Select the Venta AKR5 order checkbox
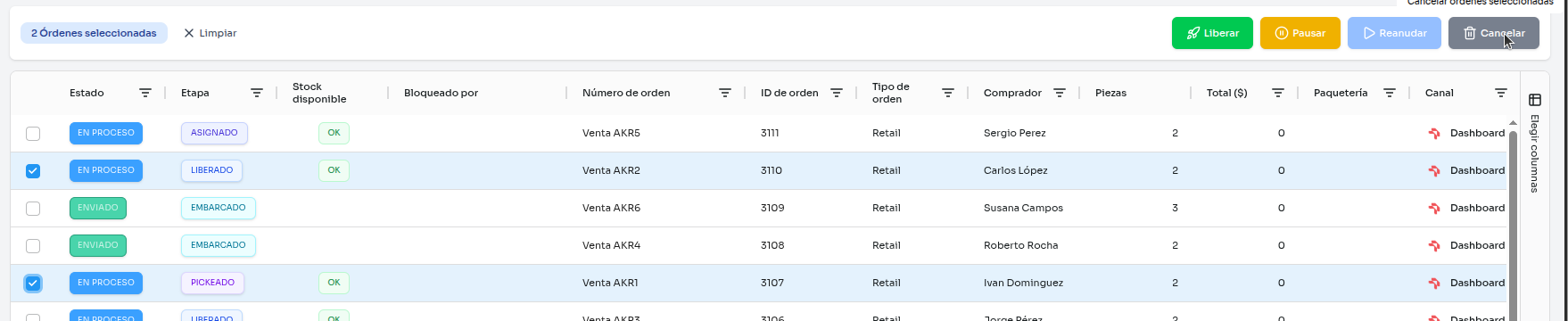Viewport: 1568px width, 321px height. (x=33, y=134)
